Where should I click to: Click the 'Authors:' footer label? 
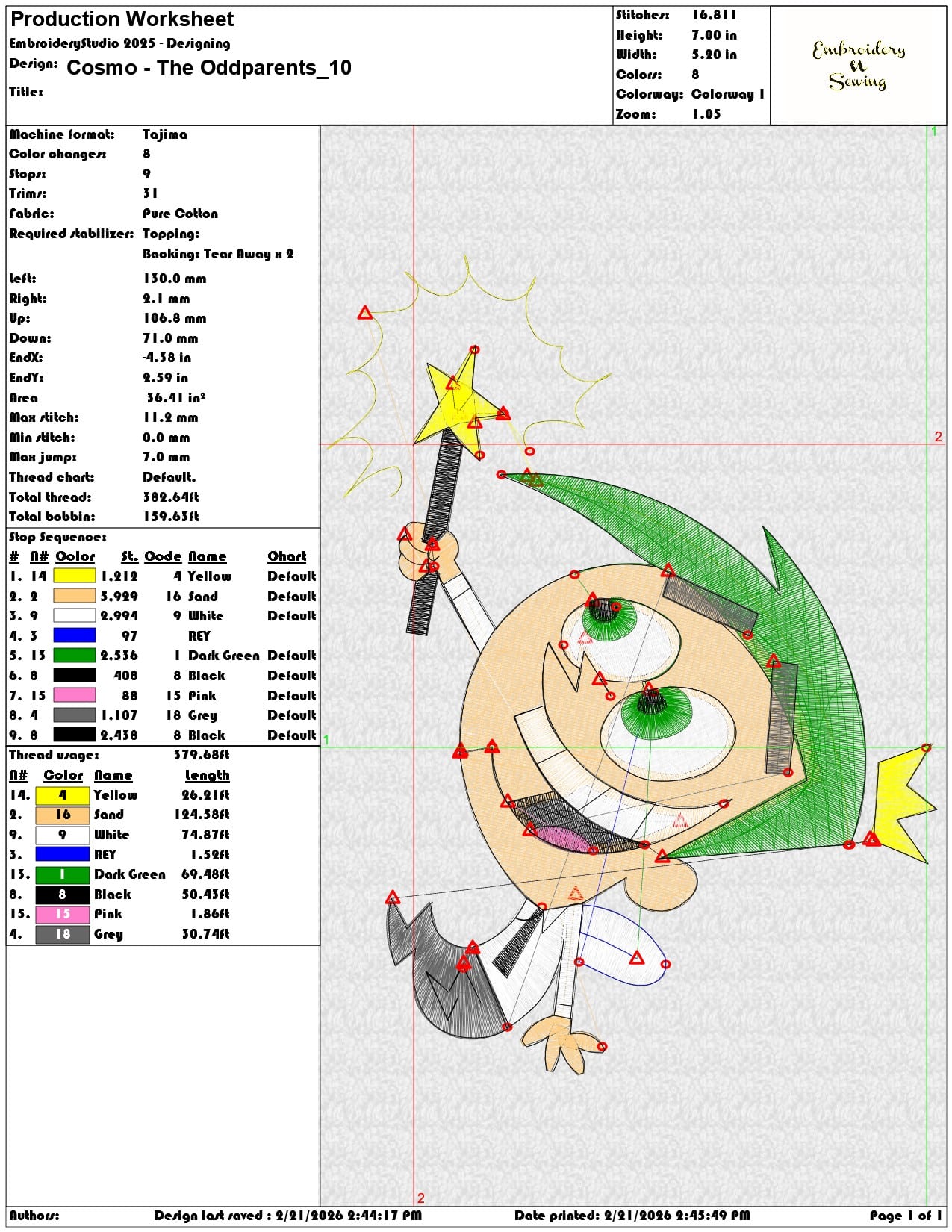[x=34, y=1216]
